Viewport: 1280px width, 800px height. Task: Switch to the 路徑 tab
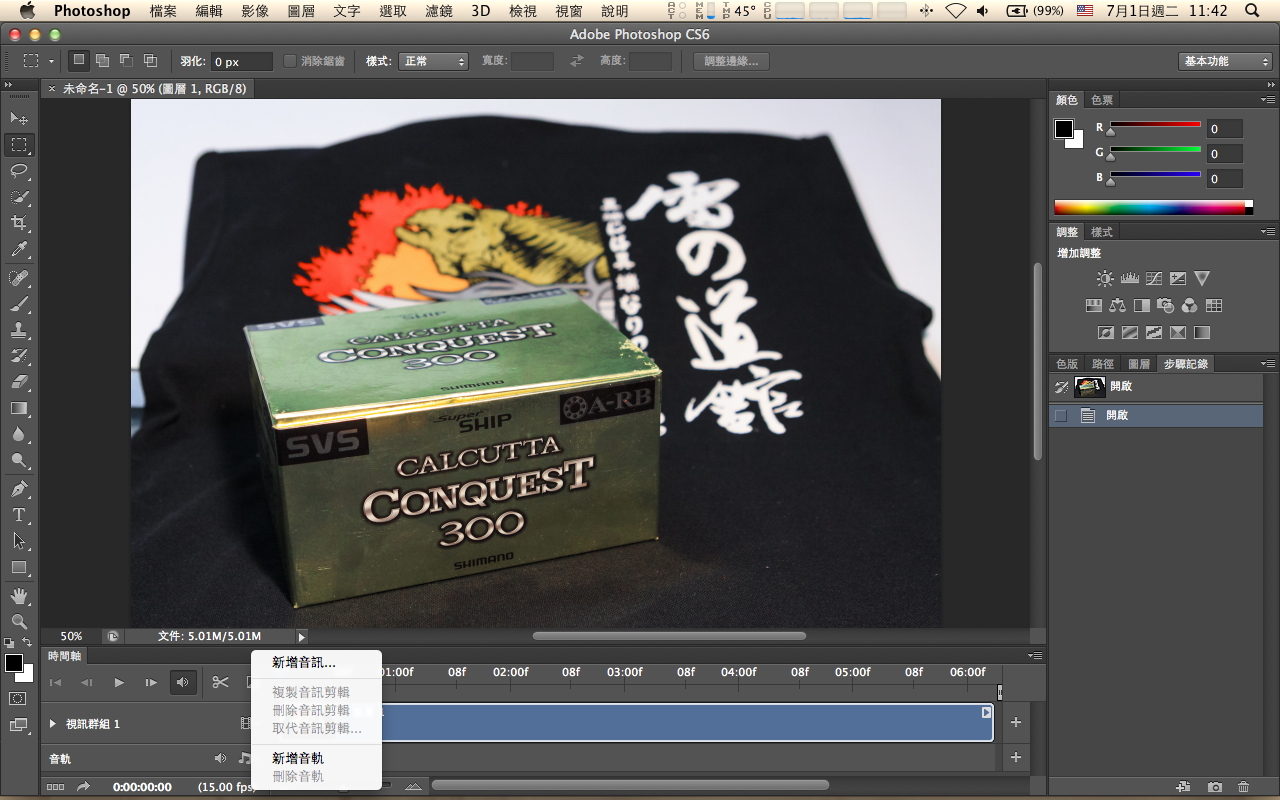(1103, 364)
